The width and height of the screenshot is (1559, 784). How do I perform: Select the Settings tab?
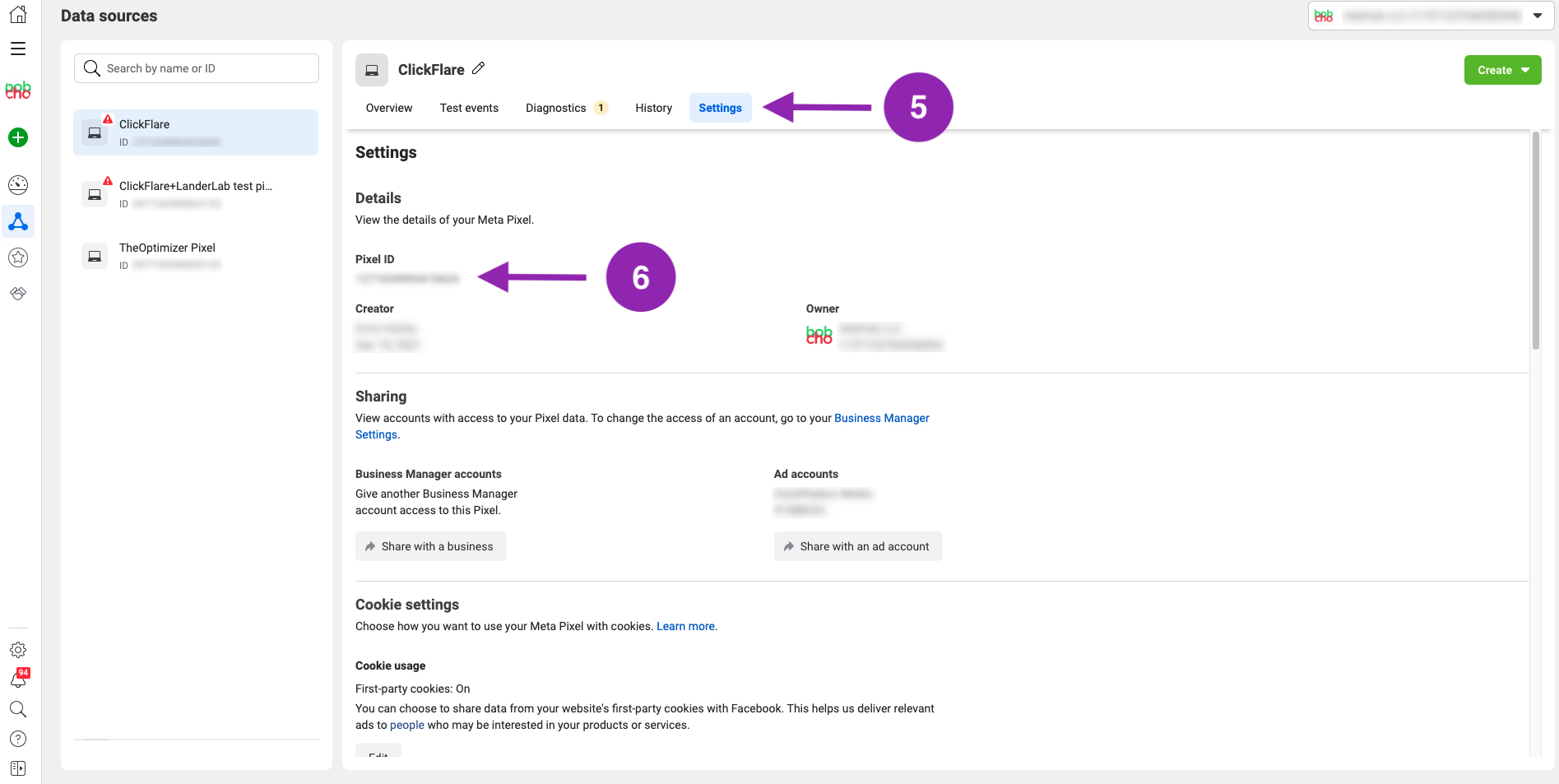click(x=720, y=108)
